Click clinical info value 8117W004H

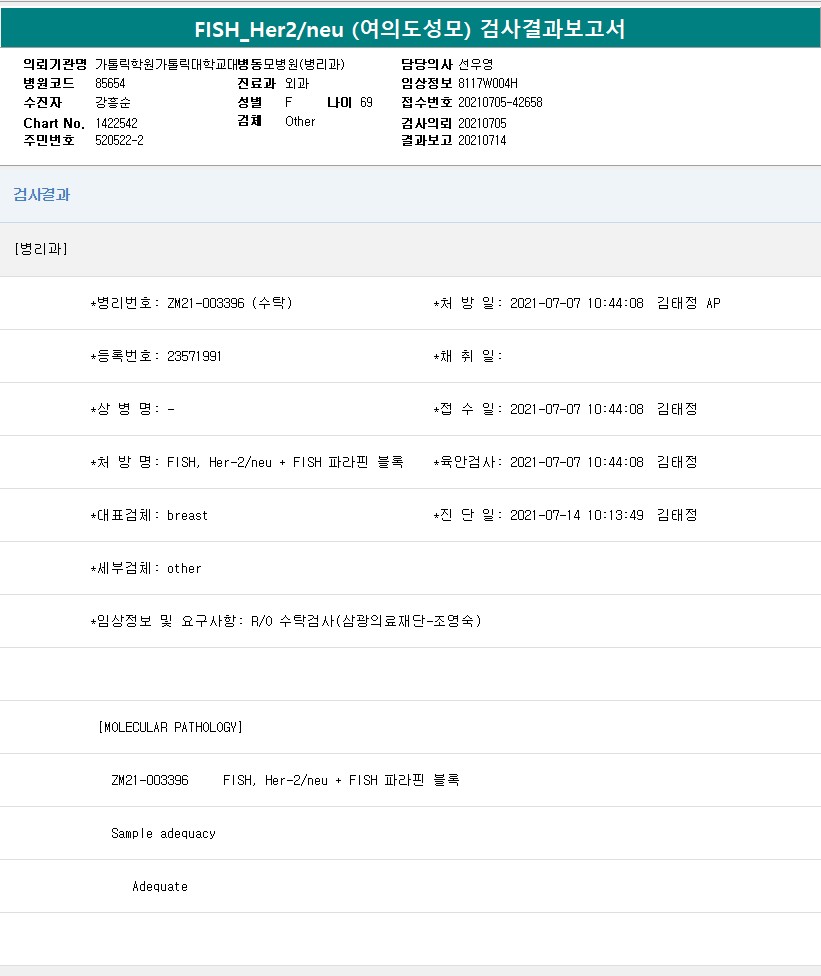coord(488,83)
